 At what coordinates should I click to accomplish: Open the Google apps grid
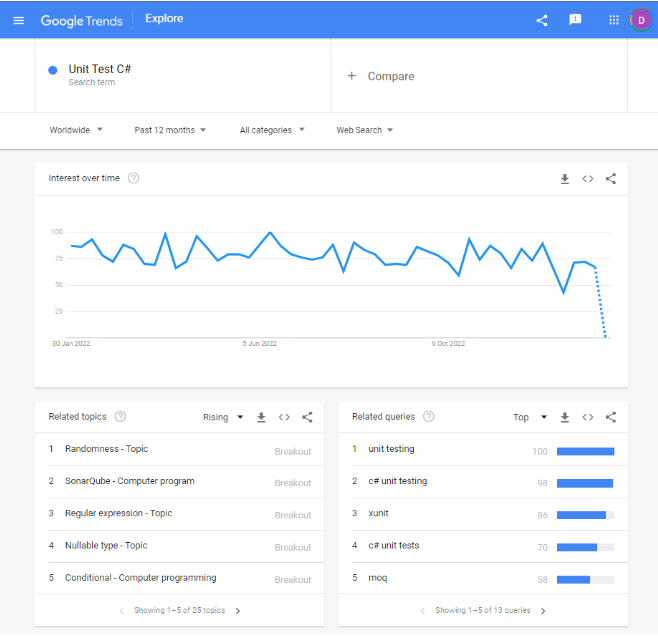(x=614, y=20)
